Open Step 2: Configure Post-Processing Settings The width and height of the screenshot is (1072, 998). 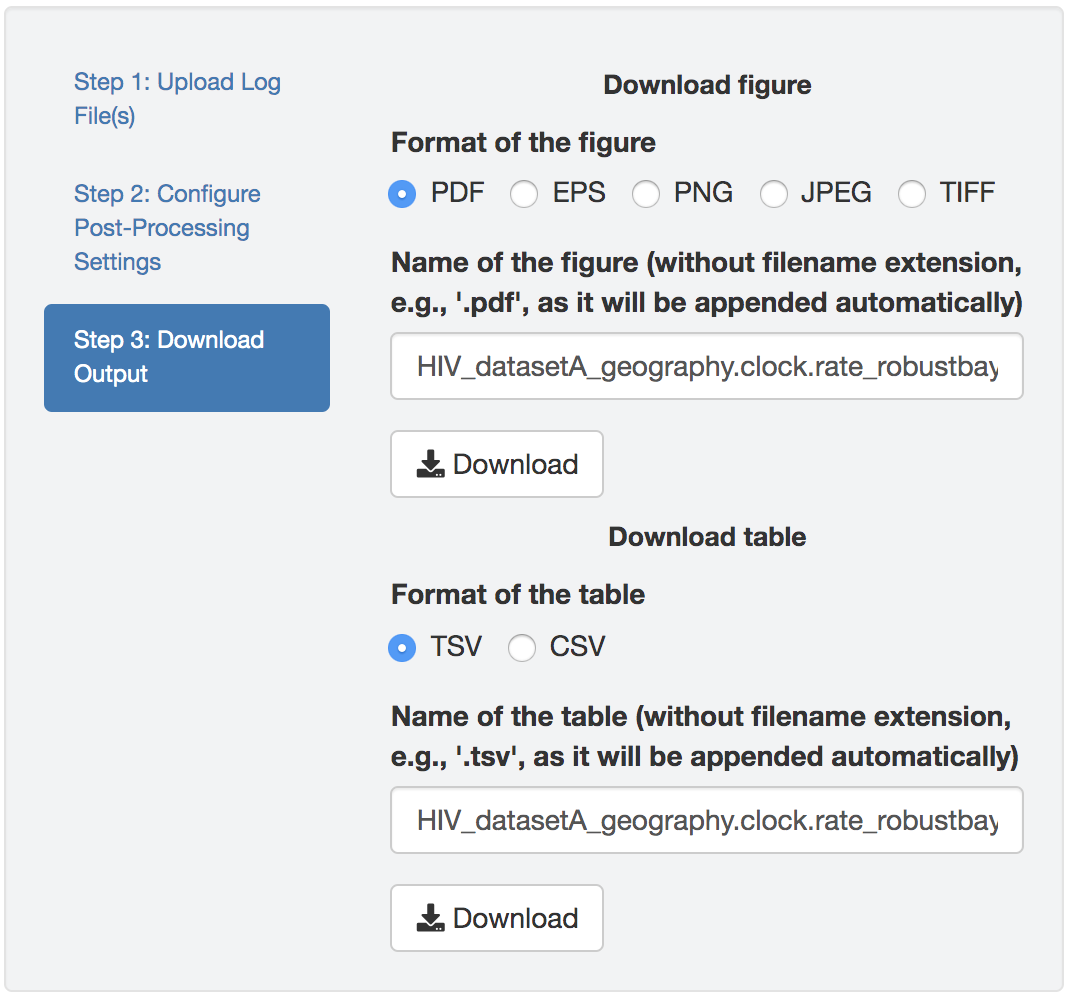(x=167, y=228)
